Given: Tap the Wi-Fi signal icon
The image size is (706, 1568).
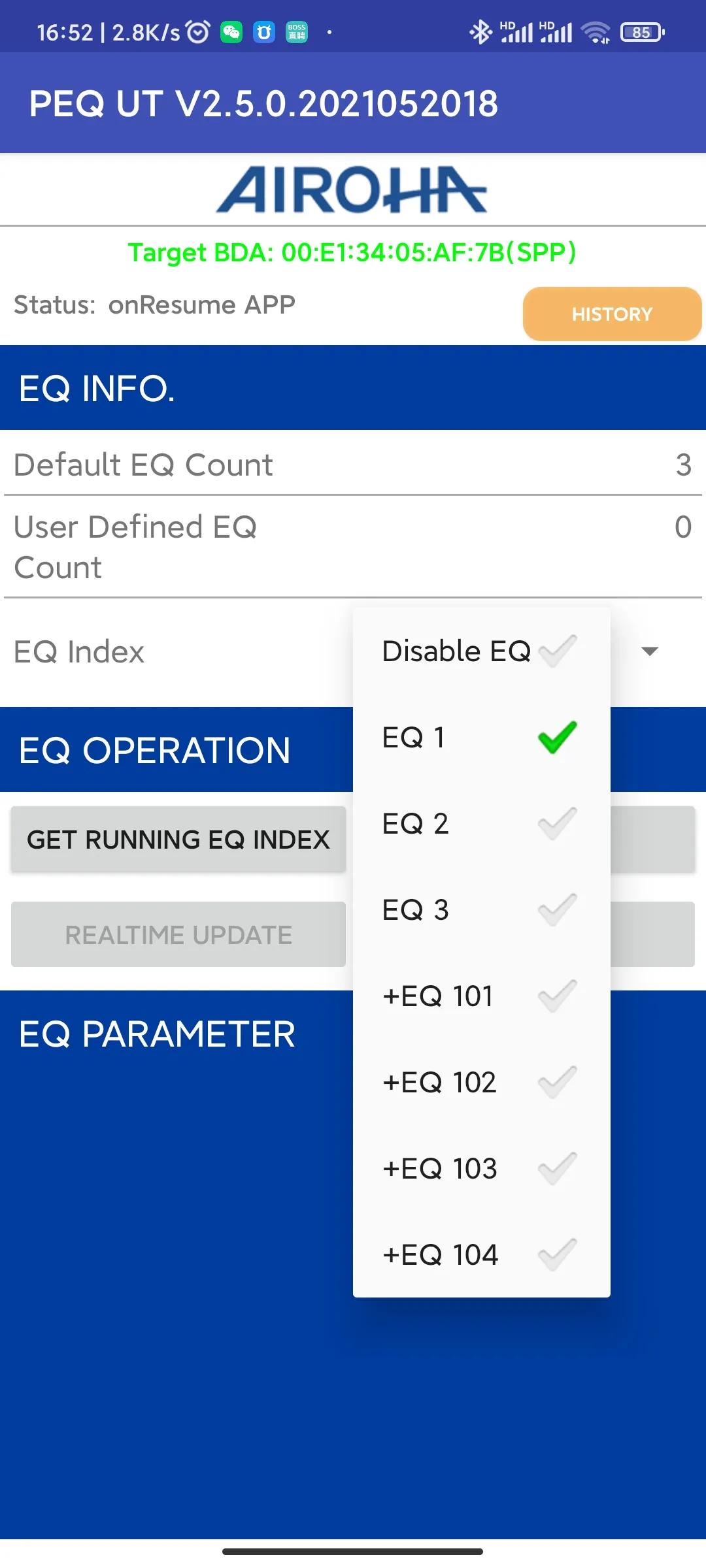Looking at the screenshot, I should [596, 32].
